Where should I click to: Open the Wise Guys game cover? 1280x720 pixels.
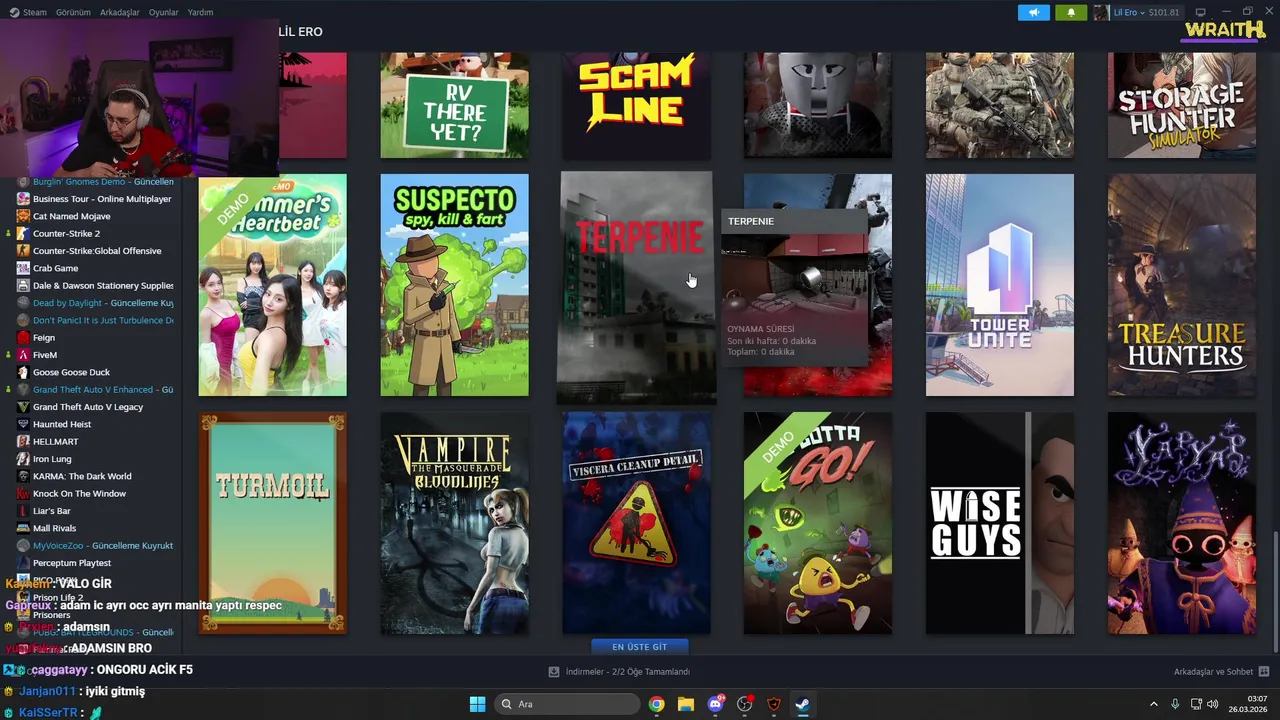pos(1000,523)
